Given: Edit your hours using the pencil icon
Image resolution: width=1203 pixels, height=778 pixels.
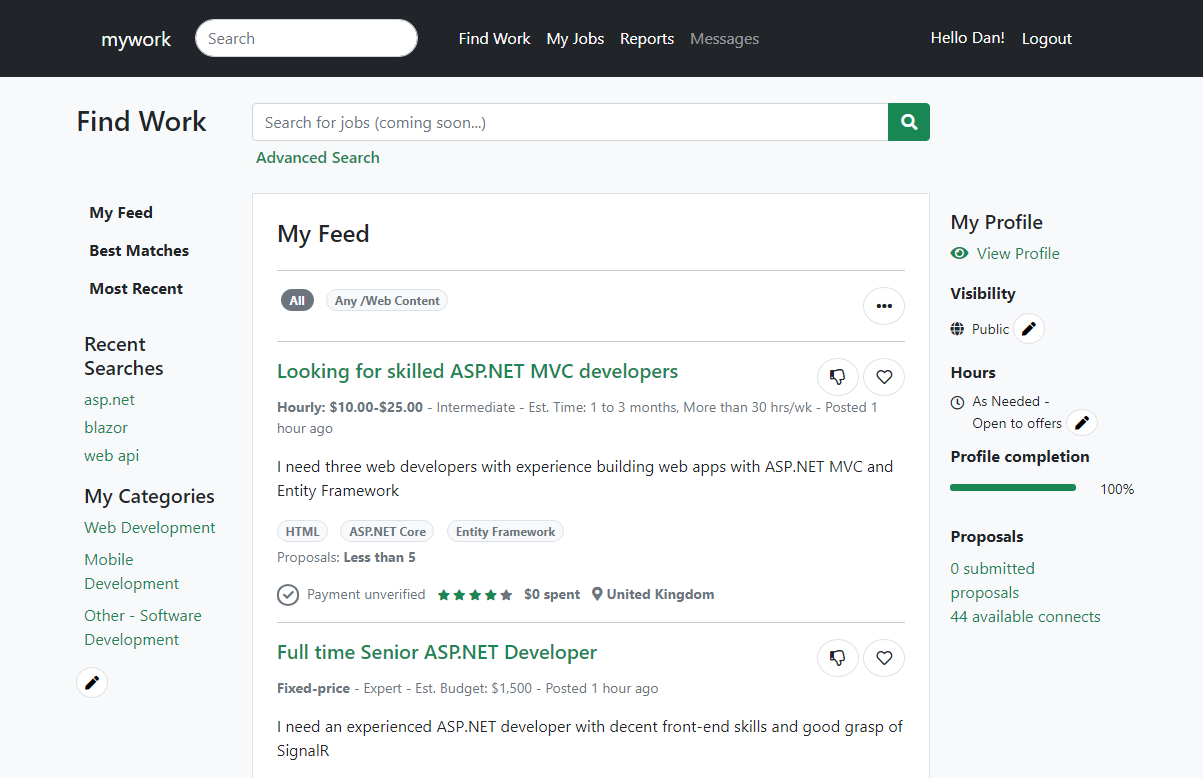Looking at the screenshot, I should tap(1081, 422).
